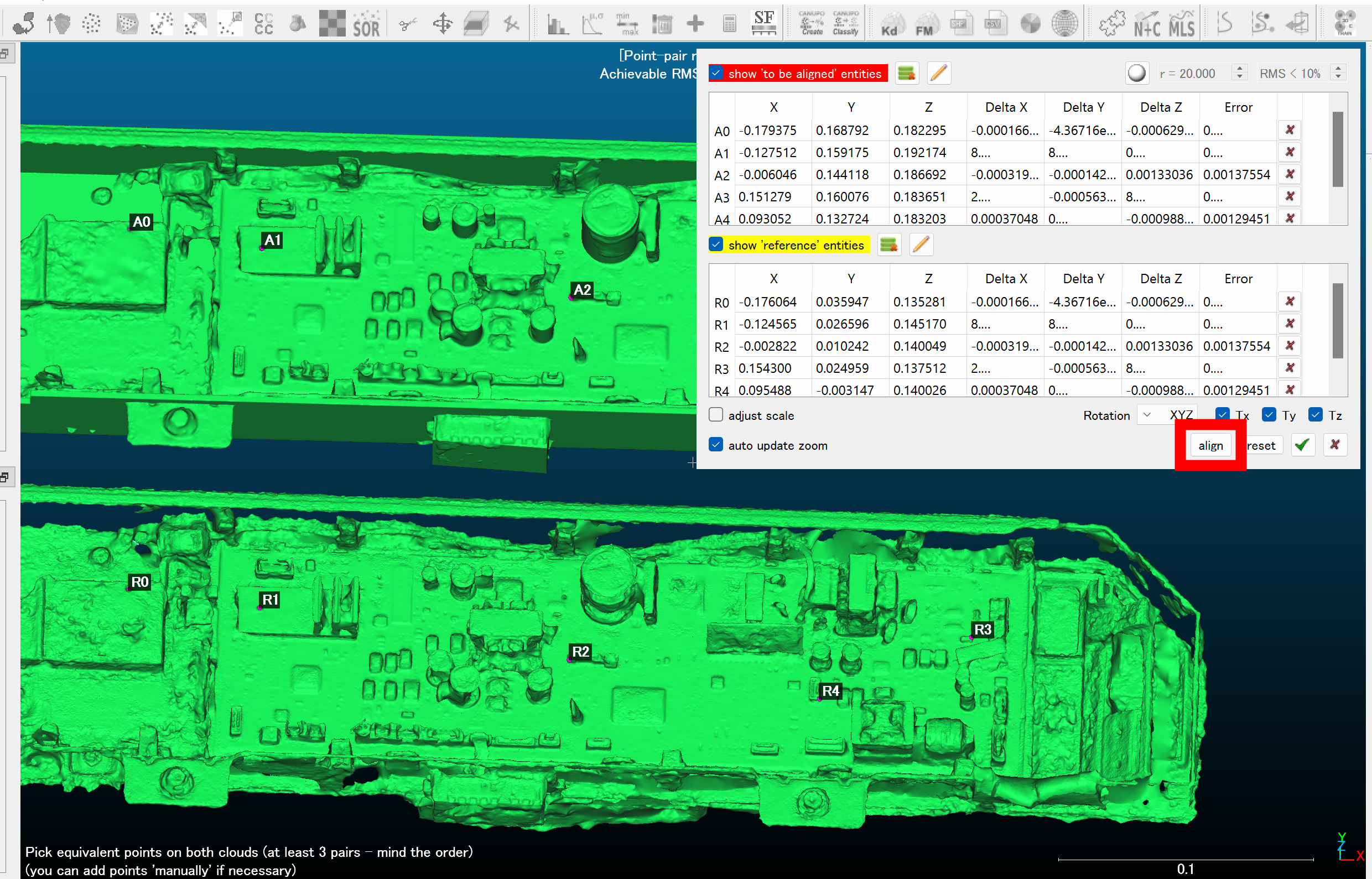1372x879 pixels.
Task: Click the Translate/Rotate tool icon
Action: point(443,24)
